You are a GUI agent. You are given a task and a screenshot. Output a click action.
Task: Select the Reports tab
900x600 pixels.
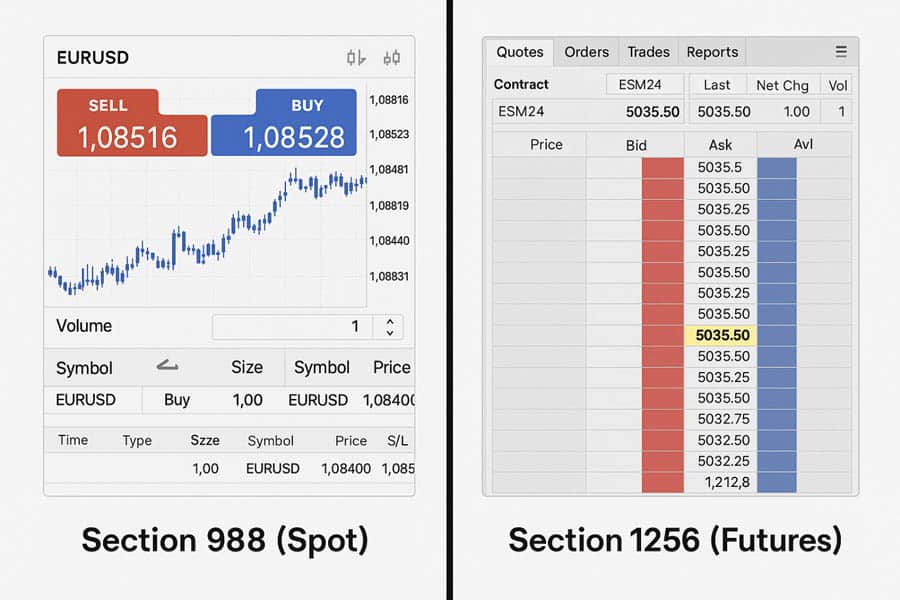(712, 52)
